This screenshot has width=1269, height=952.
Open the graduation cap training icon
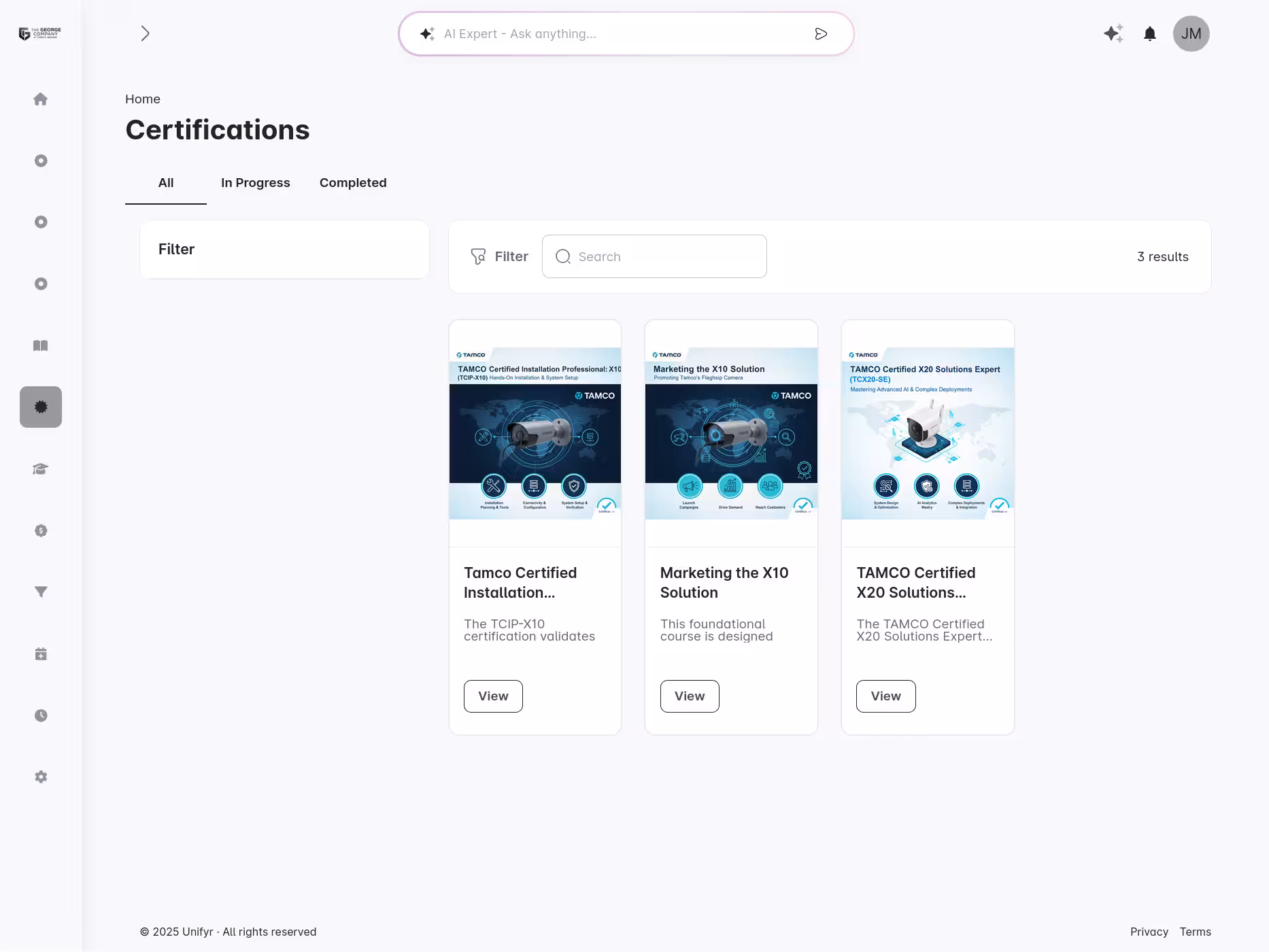click(x=40, y=469)
